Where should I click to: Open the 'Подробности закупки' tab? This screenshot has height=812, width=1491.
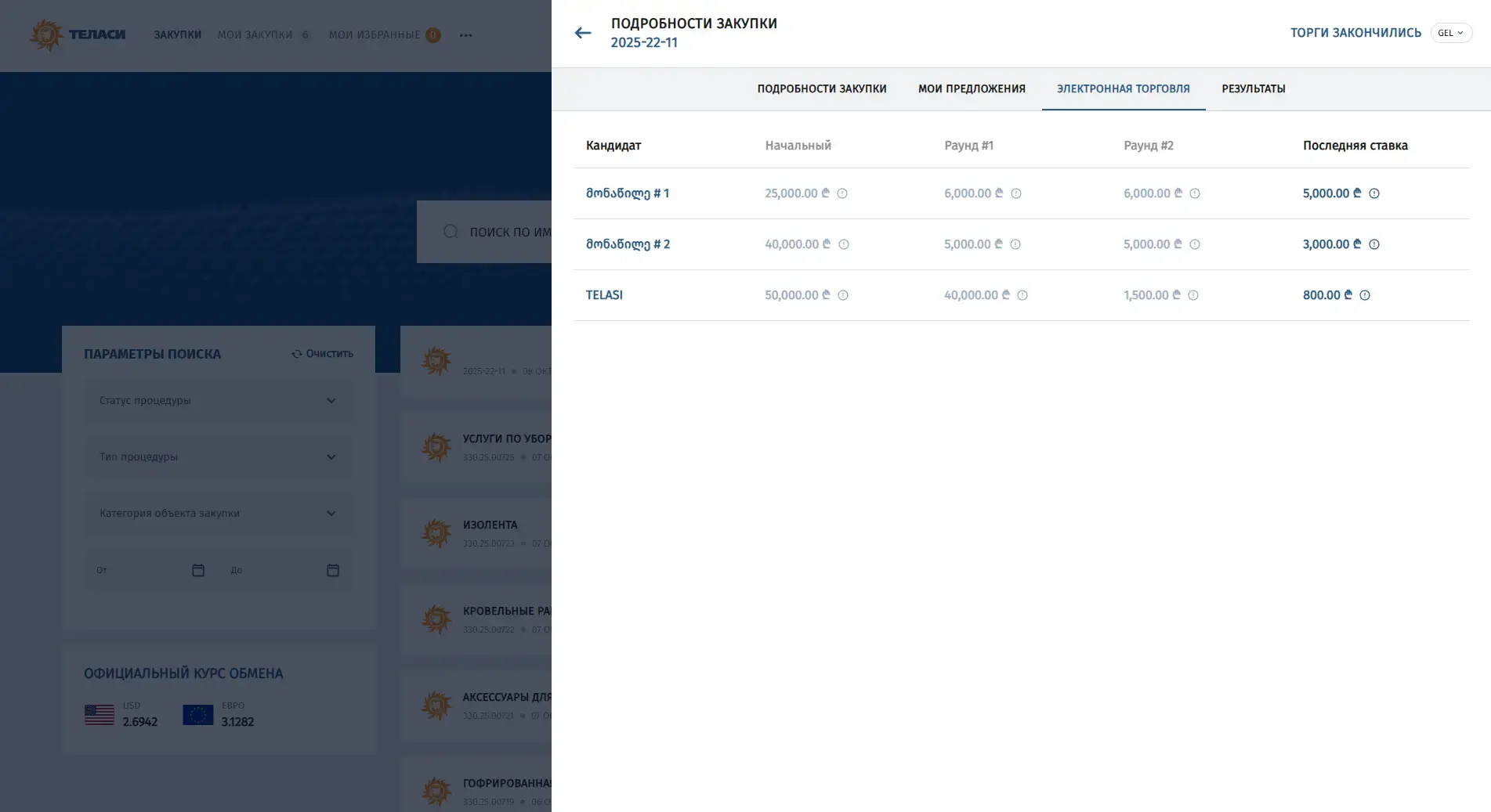tap(821, 89)
